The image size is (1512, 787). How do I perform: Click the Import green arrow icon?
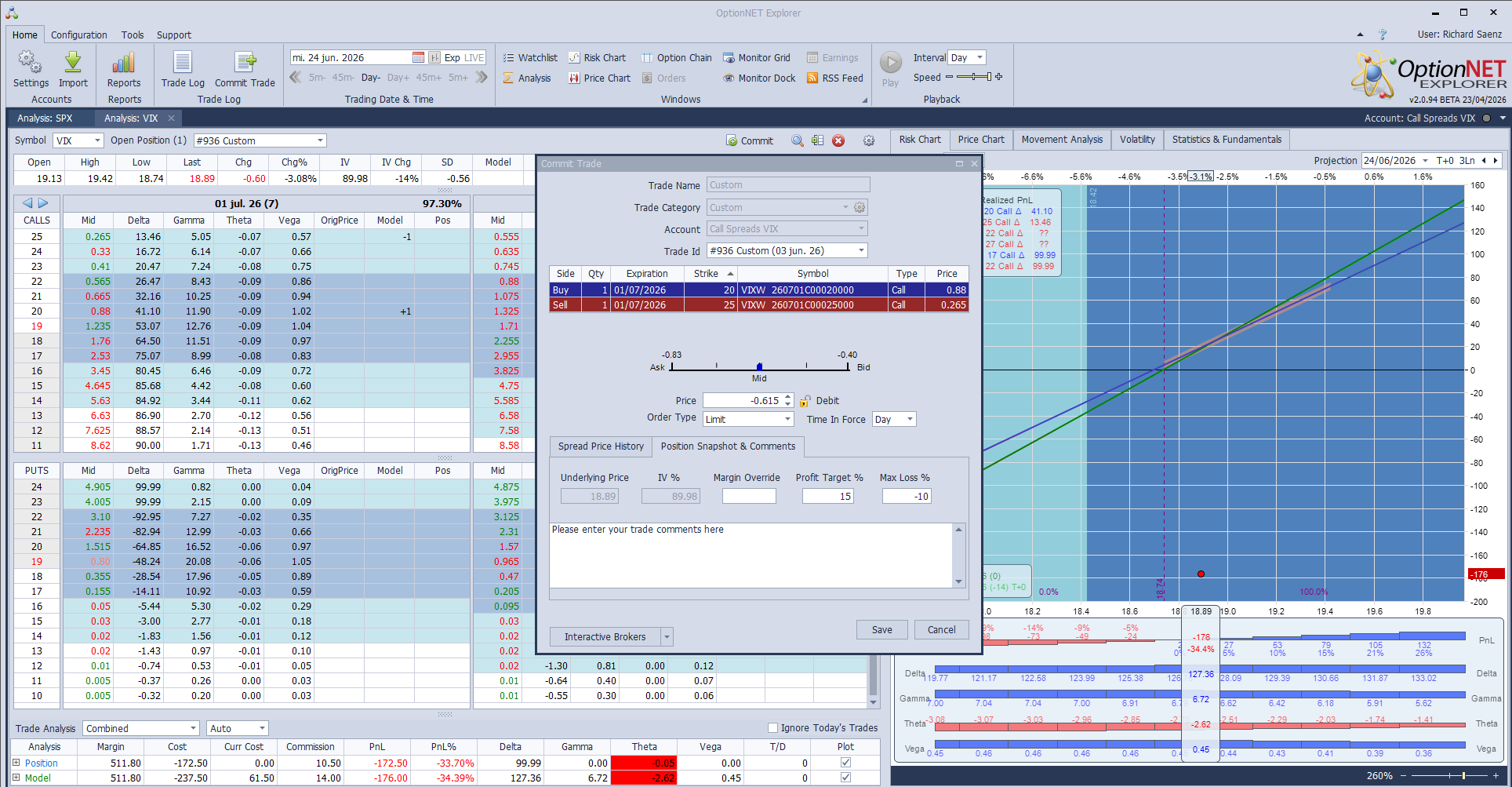tap(73, 63)
